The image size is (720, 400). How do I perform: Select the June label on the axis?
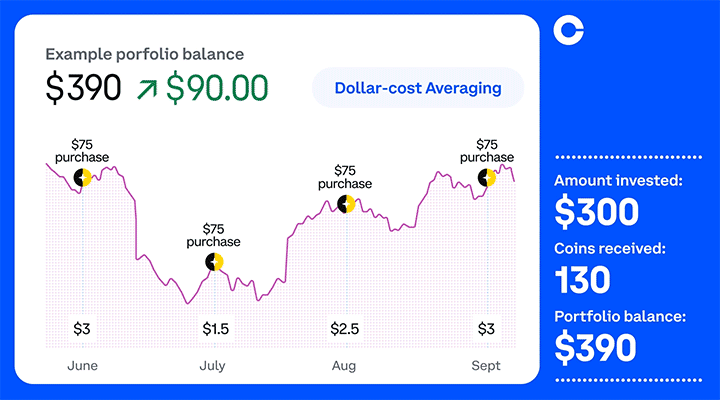coord(82,366)
